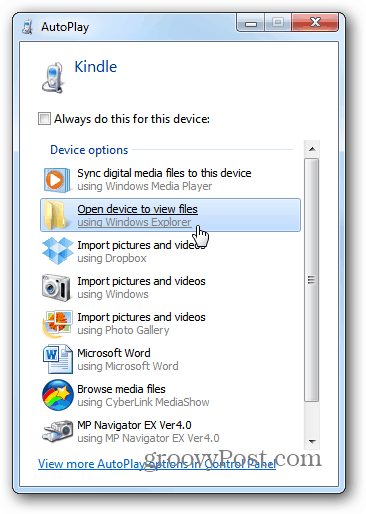
Task: Click the Kindle device icon
Action: click(53, 77)
